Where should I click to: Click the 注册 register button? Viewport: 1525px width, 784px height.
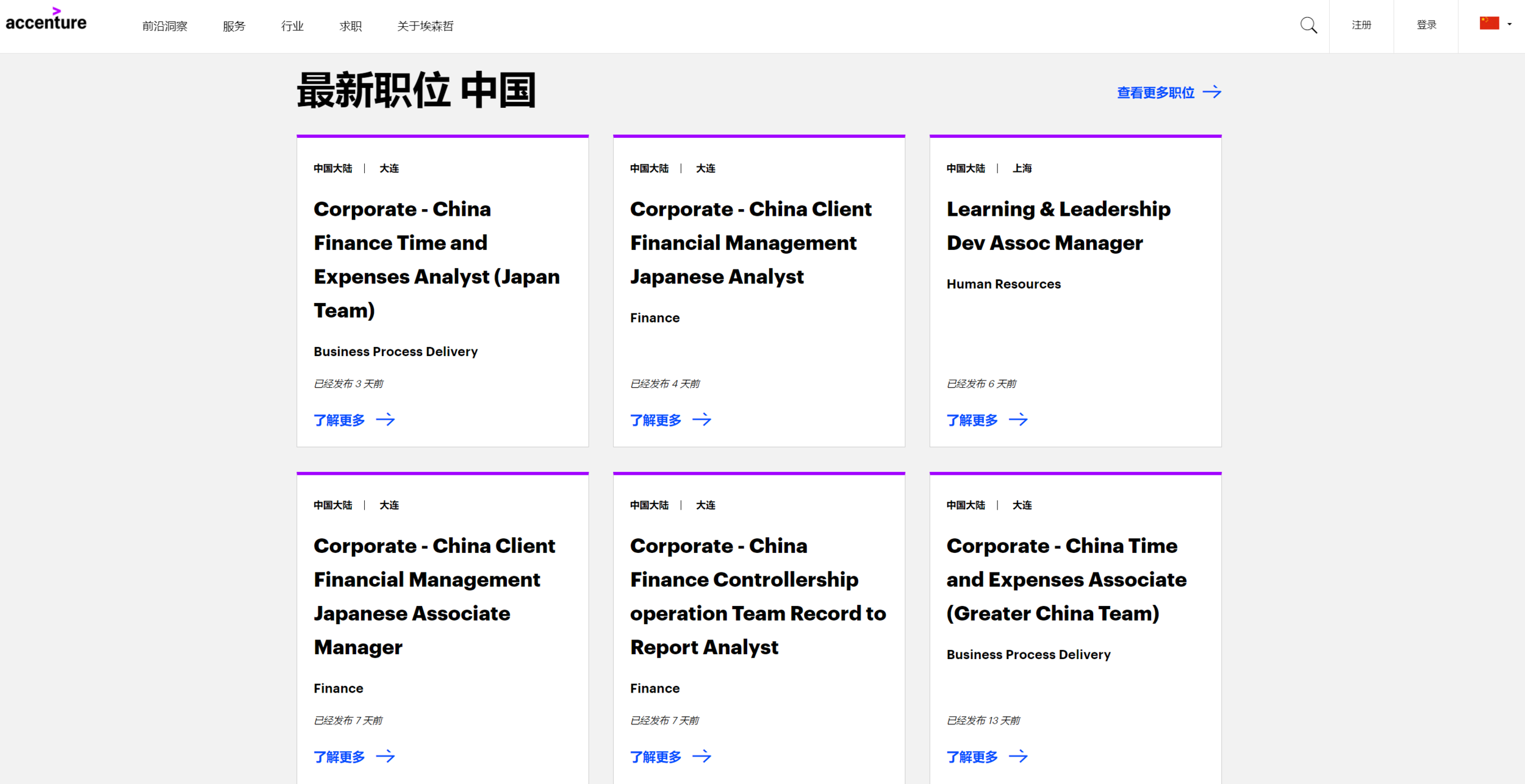click(1361, 25)
